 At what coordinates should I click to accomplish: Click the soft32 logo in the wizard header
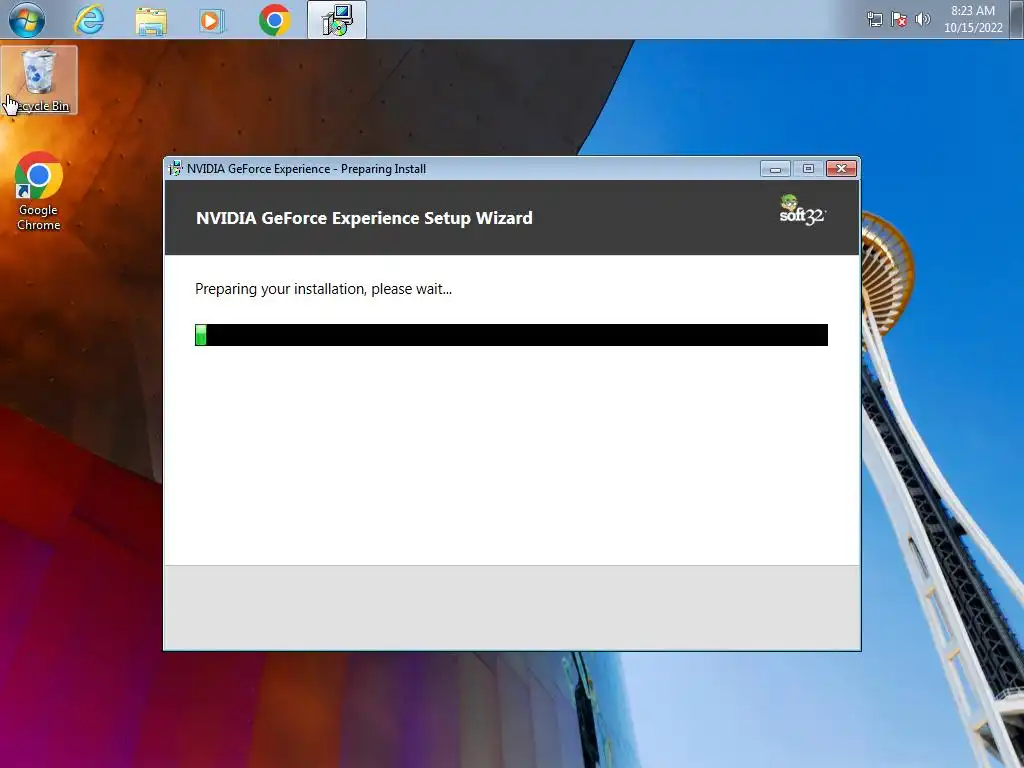(803, 210)
